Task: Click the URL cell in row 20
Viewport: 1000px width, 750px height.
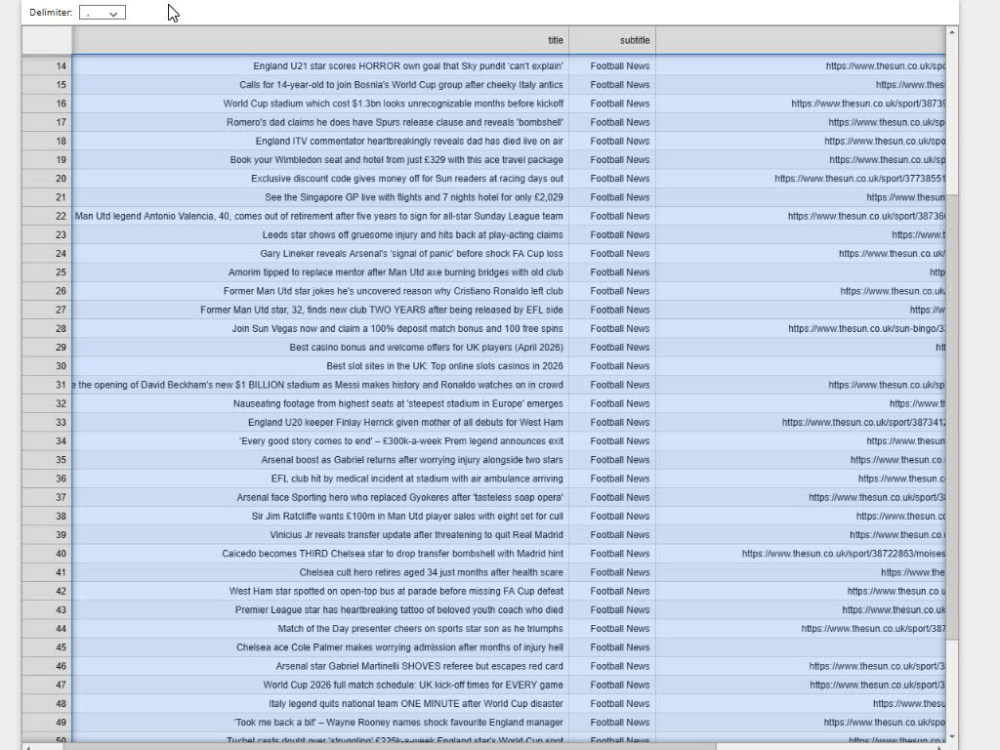Action: pos(800,179)
